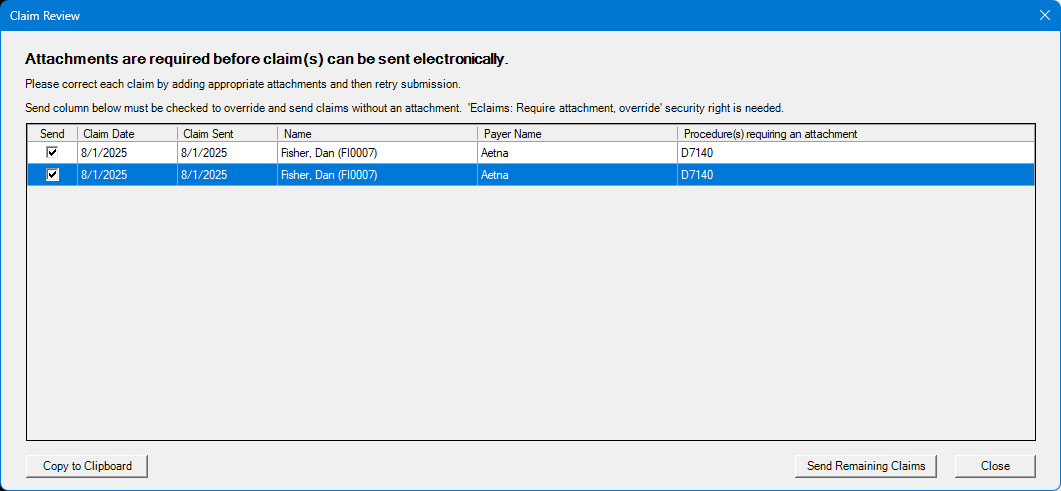Sort by the Payer Name column header

click(577, 134)
